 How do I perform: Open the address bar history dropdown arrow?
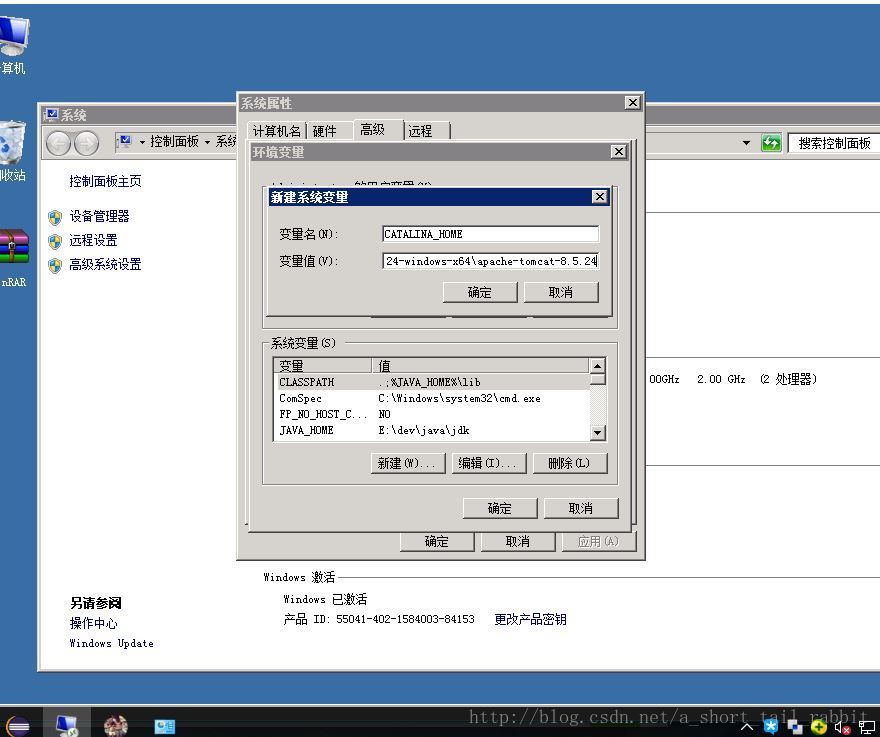pos(746,143)
